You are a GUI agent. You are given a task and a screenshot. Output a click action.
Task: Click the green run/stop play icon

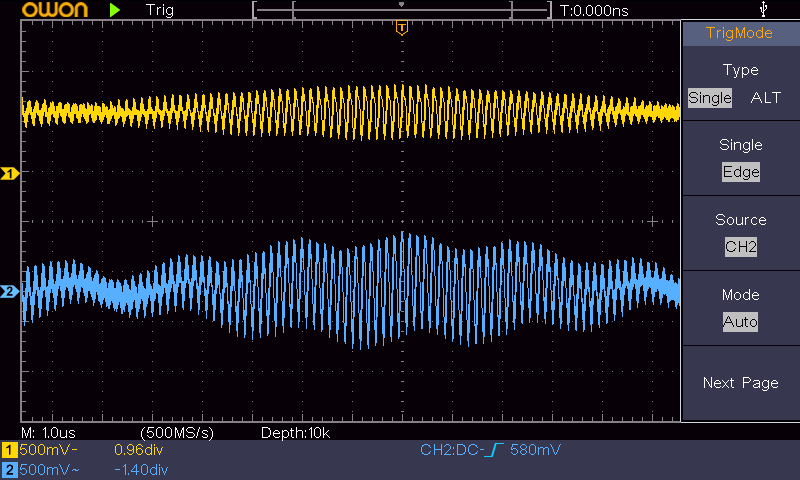pyautogui.click(x=115, y=10)
